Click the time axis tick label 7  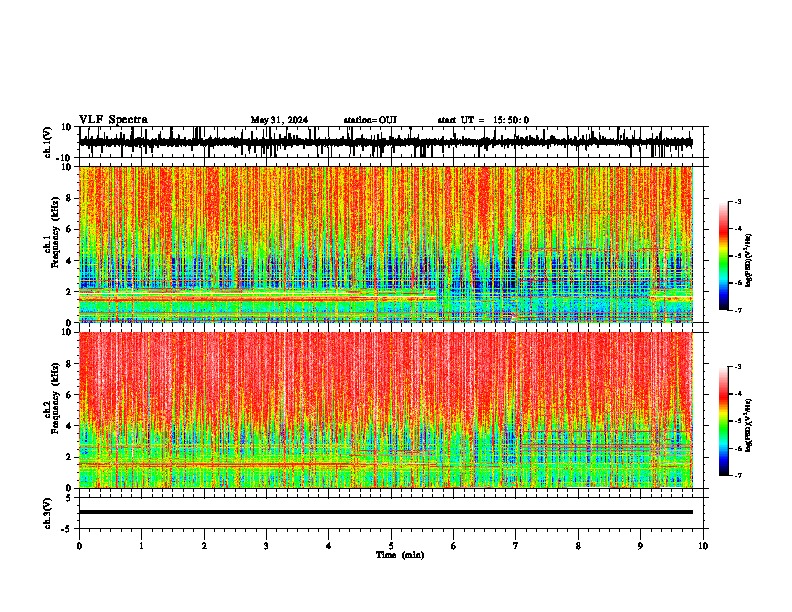pos(516,545)
